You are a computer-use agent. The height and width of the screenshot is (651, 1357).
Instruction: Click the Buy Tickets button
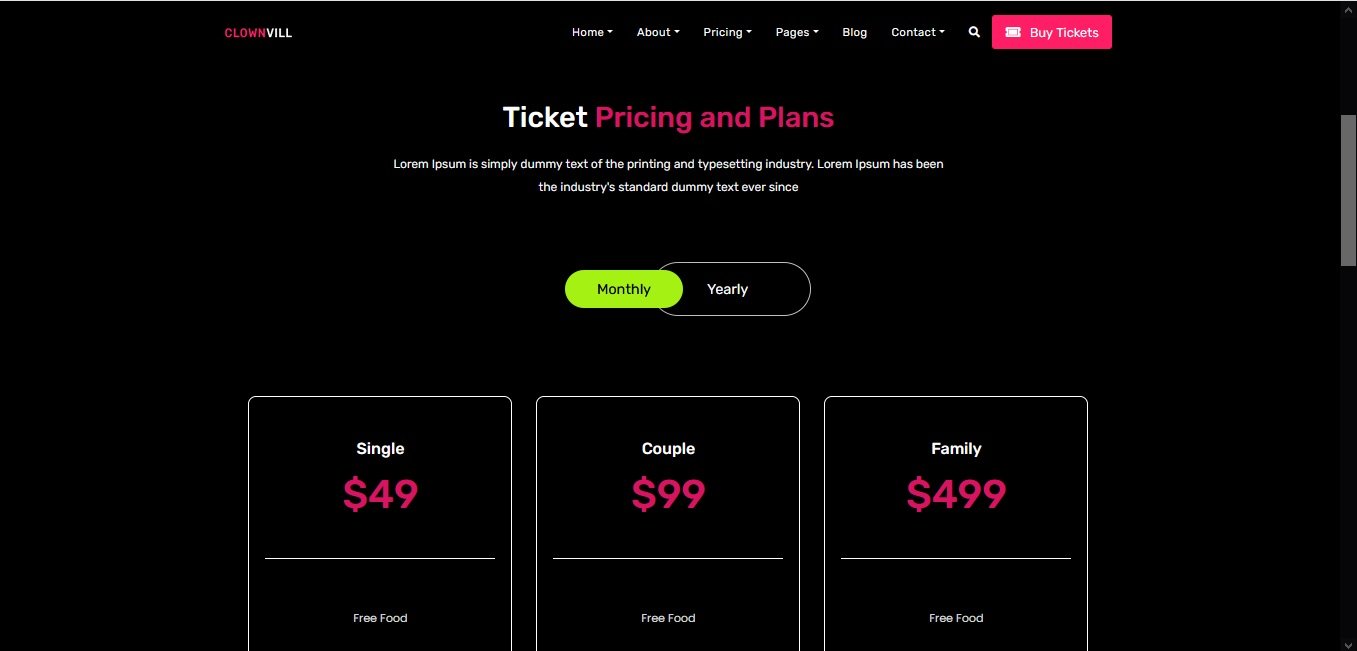(x=1052, y=32)
